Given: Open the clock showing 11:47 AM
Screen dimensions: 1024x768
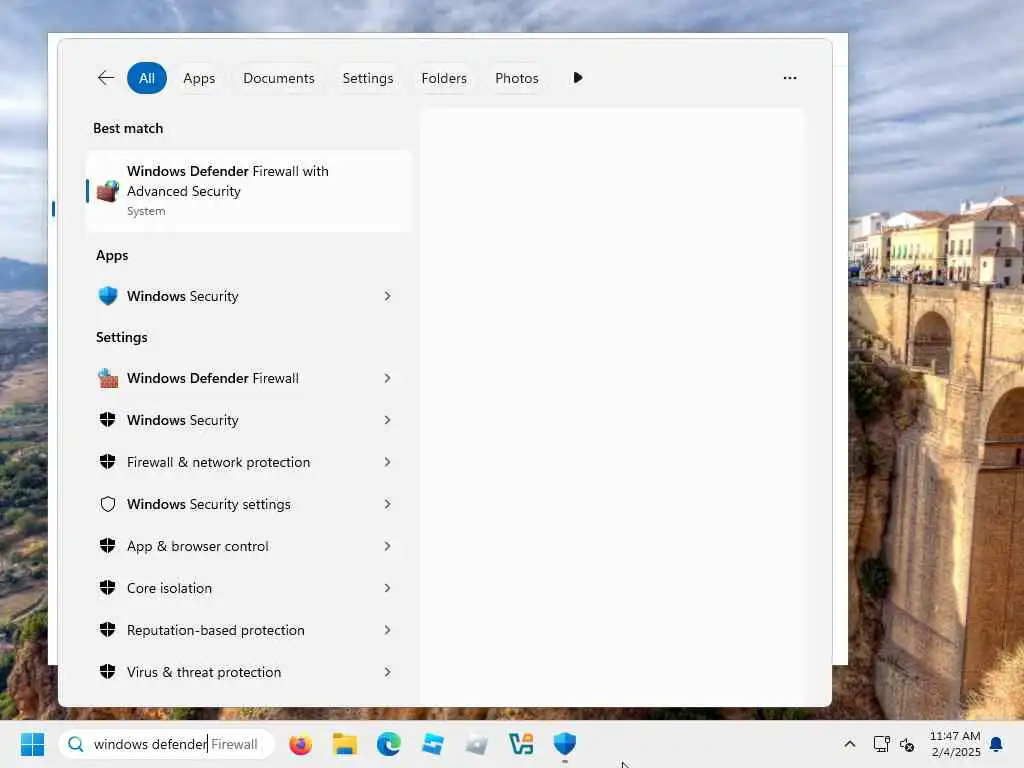Looking at the screenshot, I should 955,744.
